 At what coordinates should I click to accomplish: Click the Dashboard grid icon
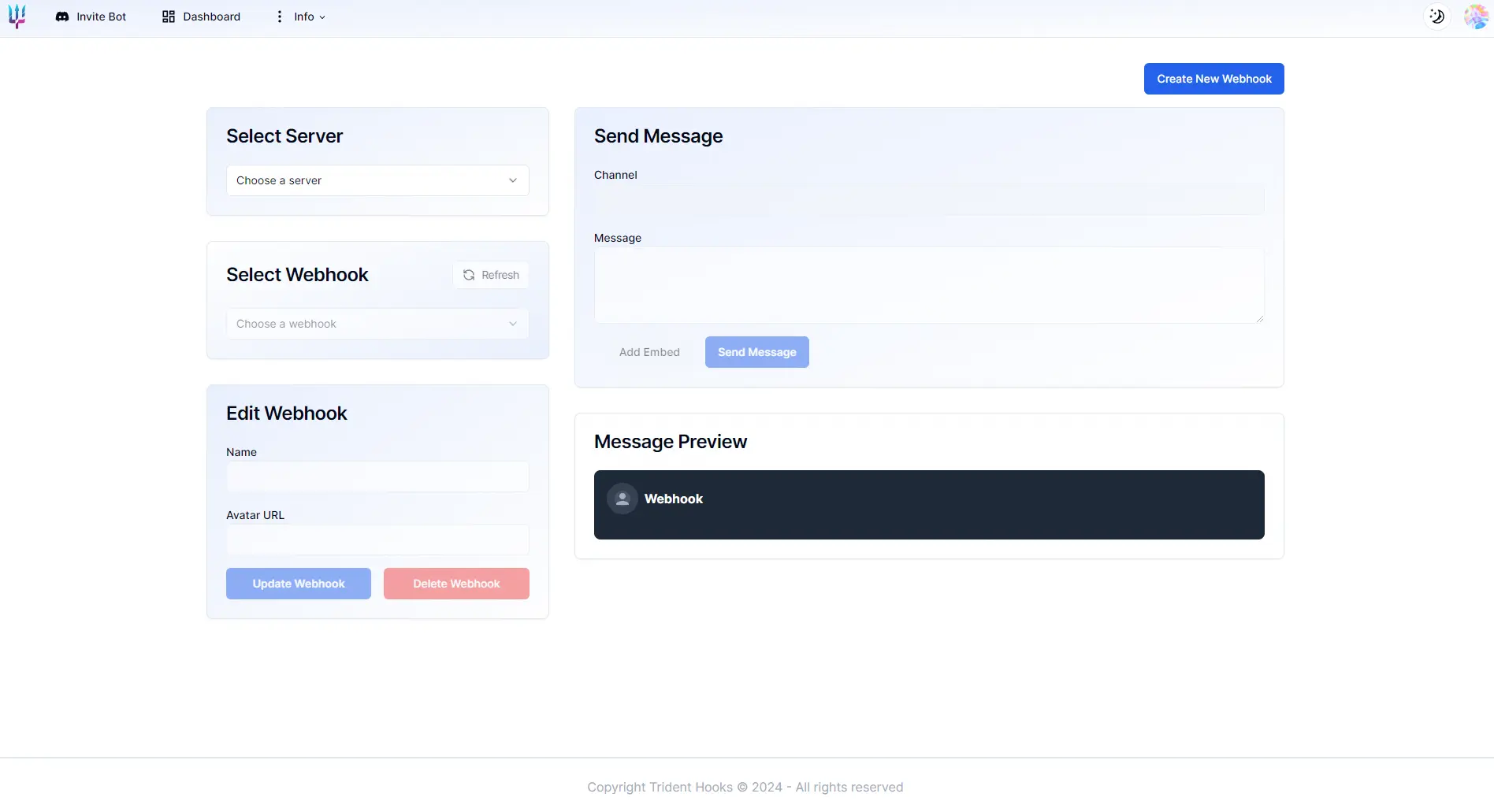(169, 17)
